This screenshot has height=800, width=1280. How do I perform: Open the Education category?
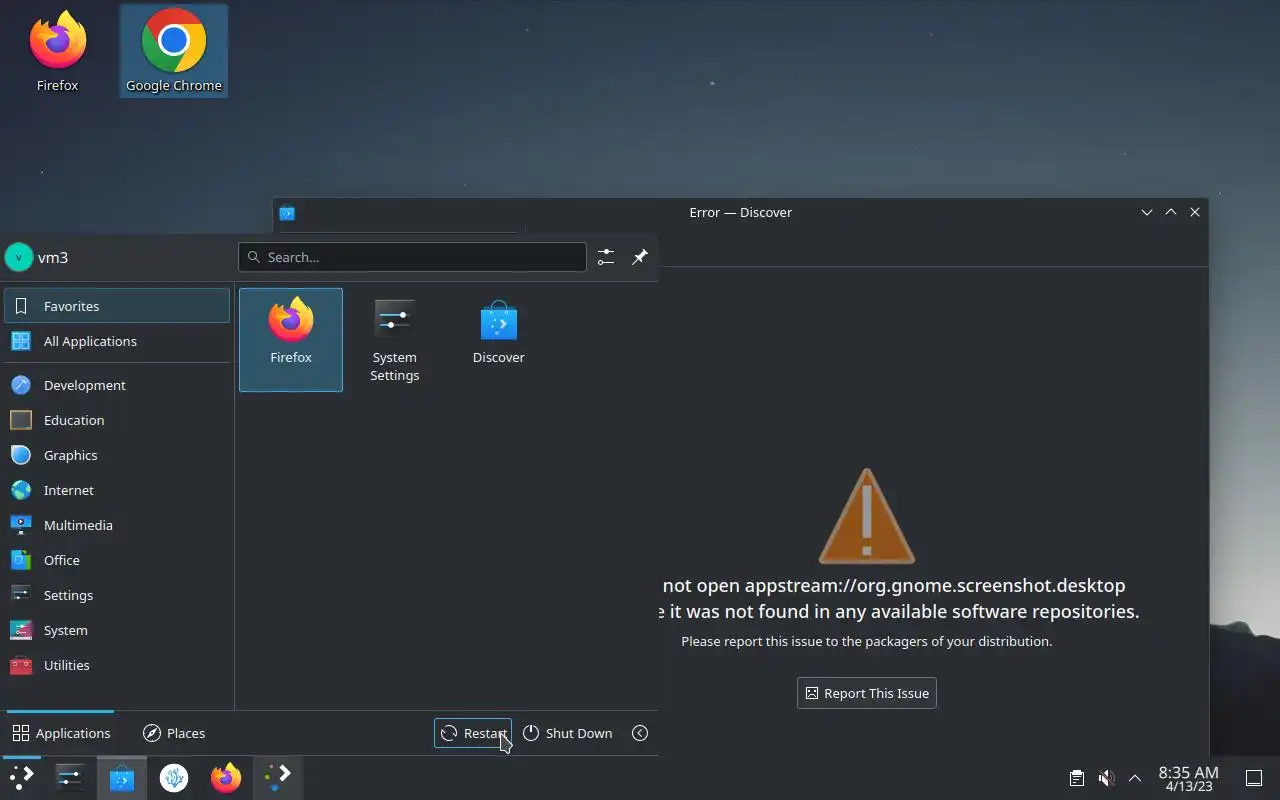[117, 420]
